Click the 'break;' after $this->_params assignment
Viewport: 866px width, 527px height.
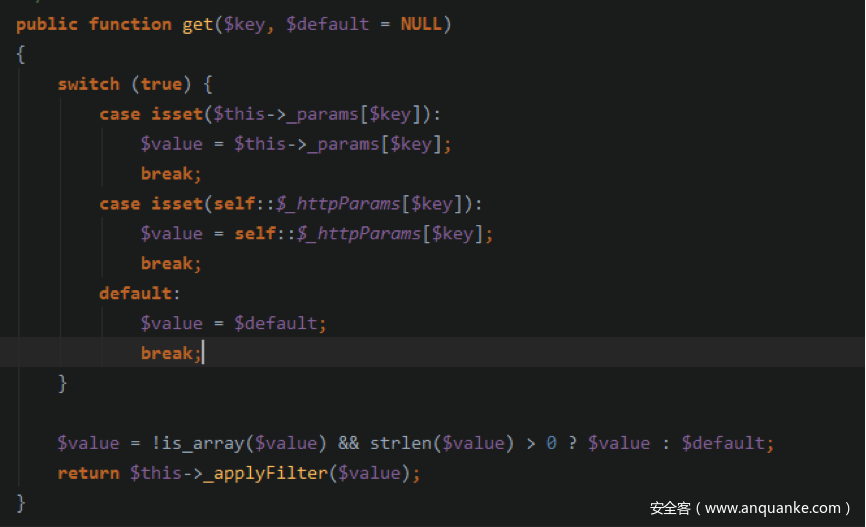[171, 174]
